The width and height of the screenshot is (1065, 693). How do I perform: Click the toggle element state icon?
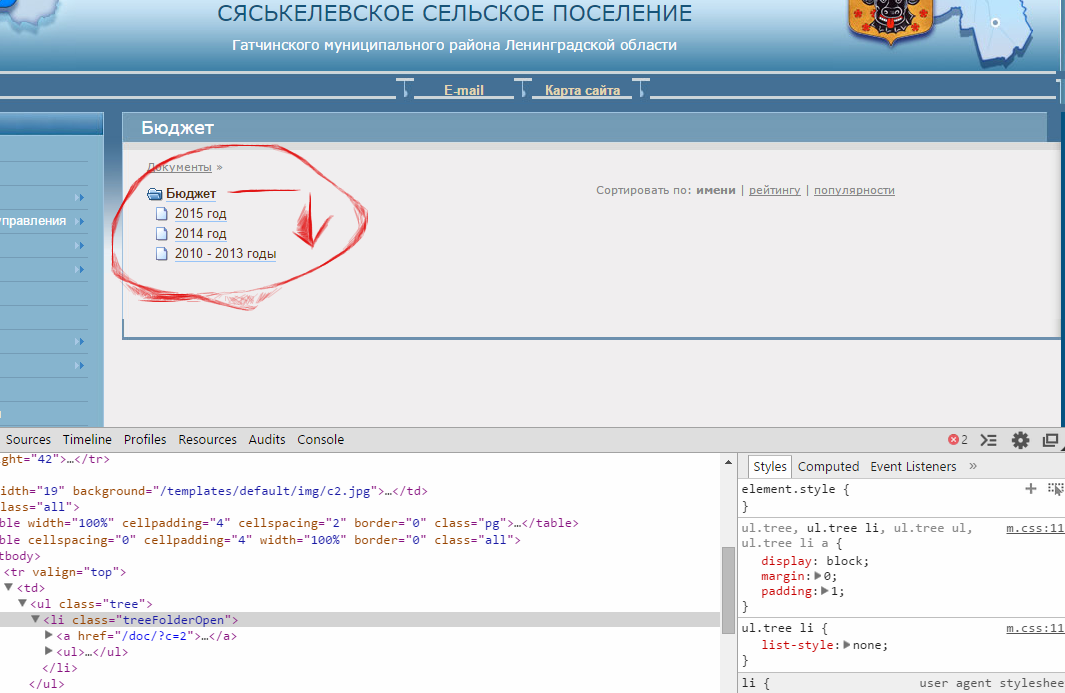1055,489
